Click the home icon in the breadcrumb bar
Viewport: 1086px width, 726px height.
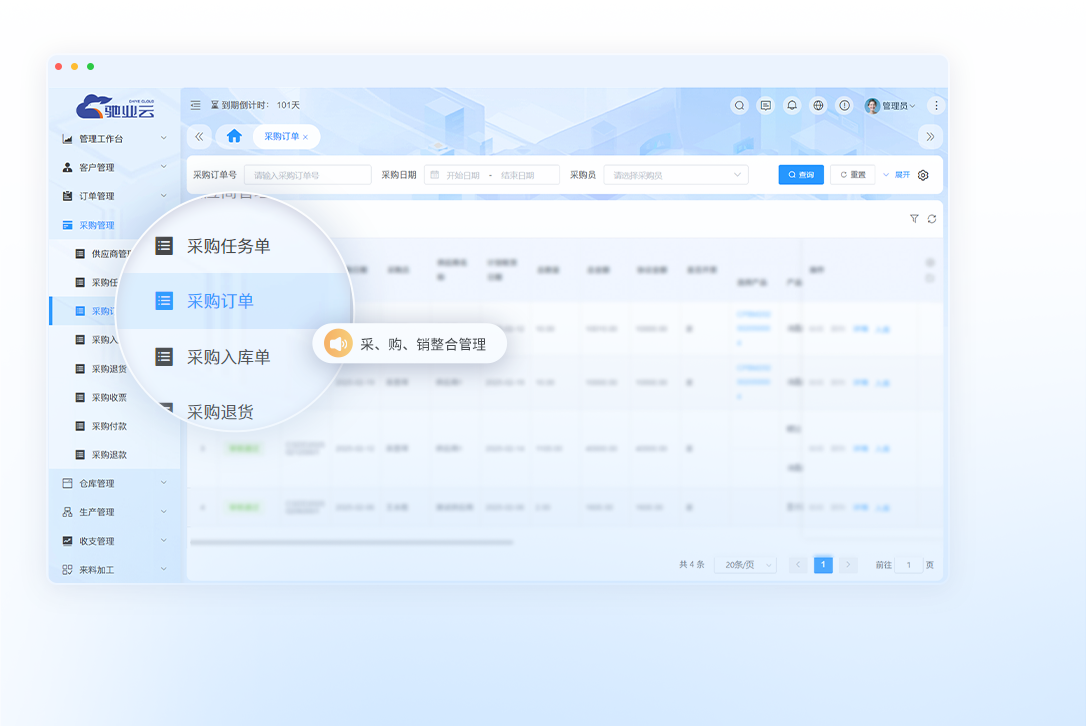click(233, 136)
